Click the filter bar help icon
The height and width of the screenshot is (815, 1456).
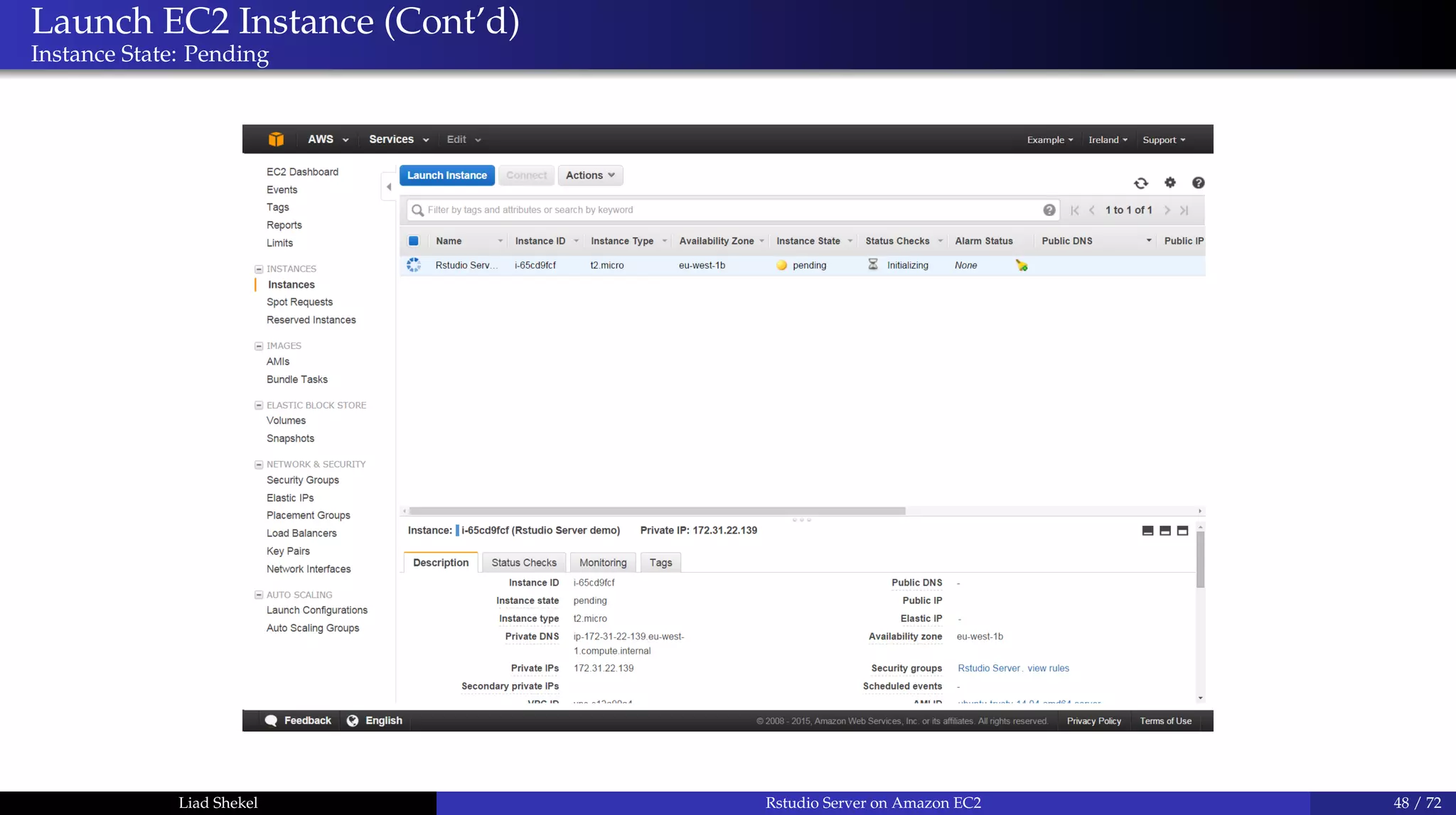click(1049, 210)
